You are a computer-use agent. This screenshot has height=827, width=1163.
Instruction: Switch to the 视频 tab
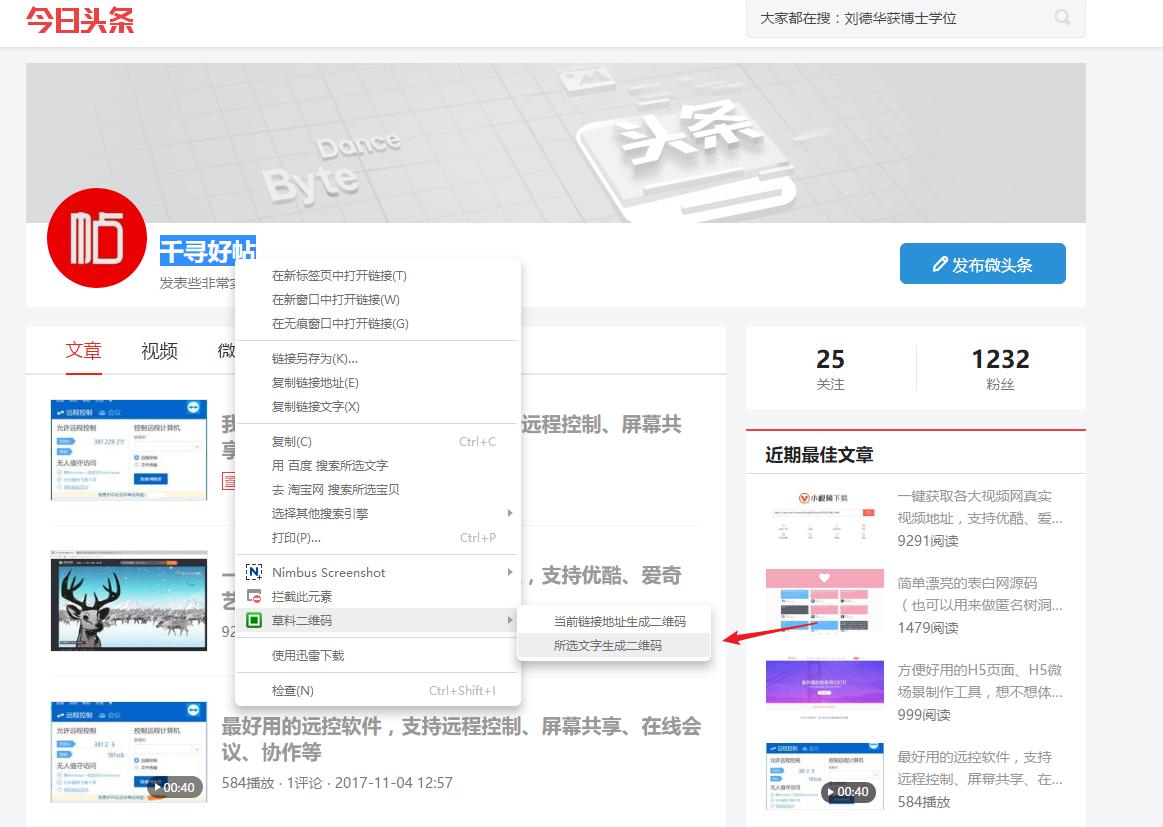157,352
